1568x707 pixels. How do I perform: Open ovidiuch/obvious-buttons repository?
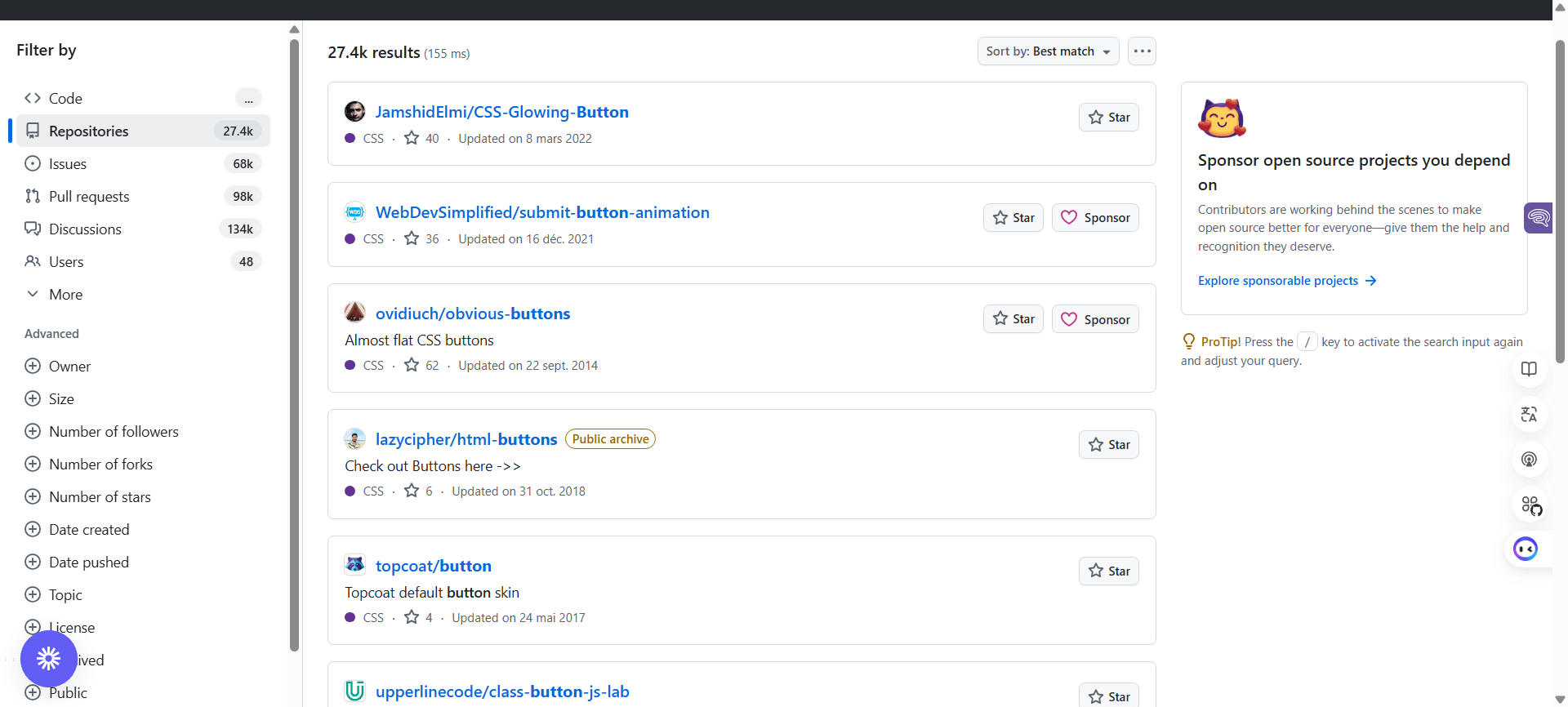click(473, 313)
